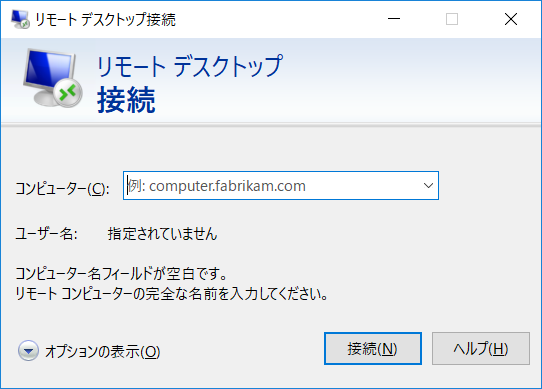This screenshot has height=389, width=542.
Task: Close the リモート デスクトップ接続 dialog
Action: point(511,19)
